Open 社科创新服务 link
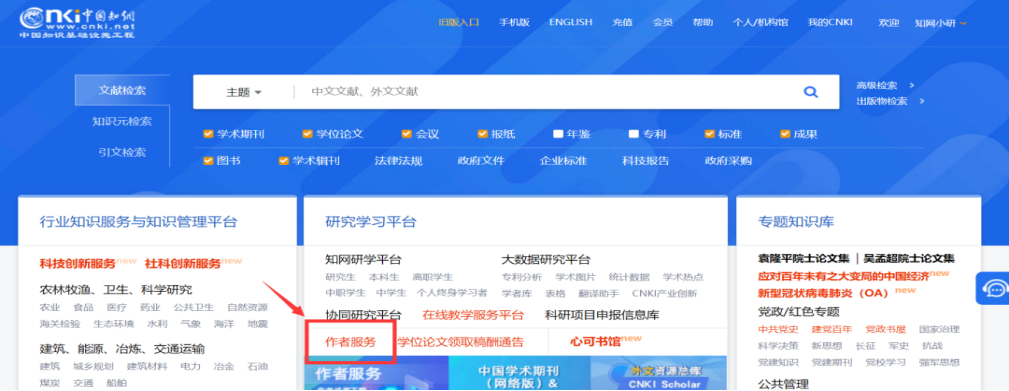1009x391 pixels. click(183, 264)
